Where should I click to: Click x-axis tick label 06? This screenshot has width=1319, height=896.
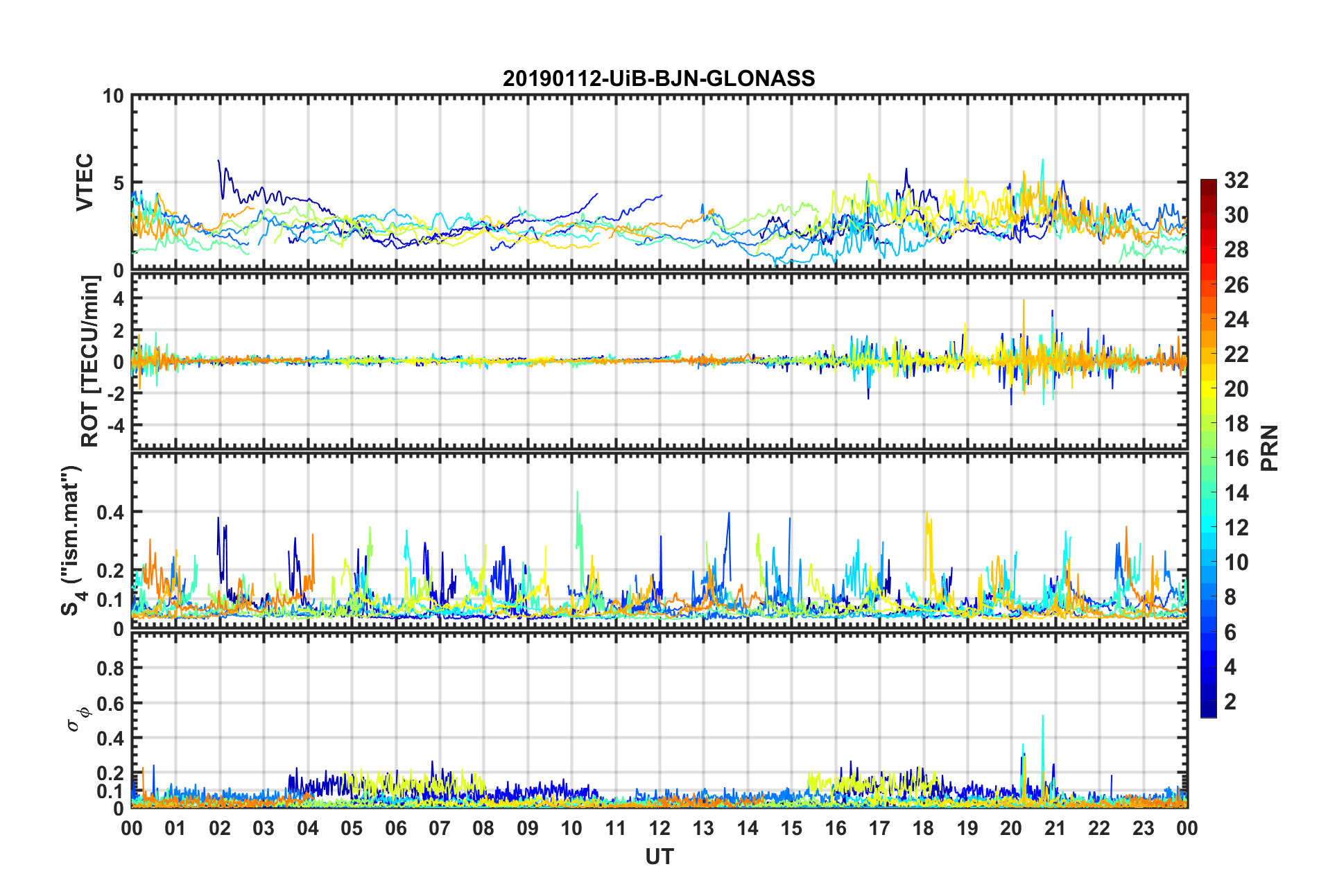click(395, 828)
